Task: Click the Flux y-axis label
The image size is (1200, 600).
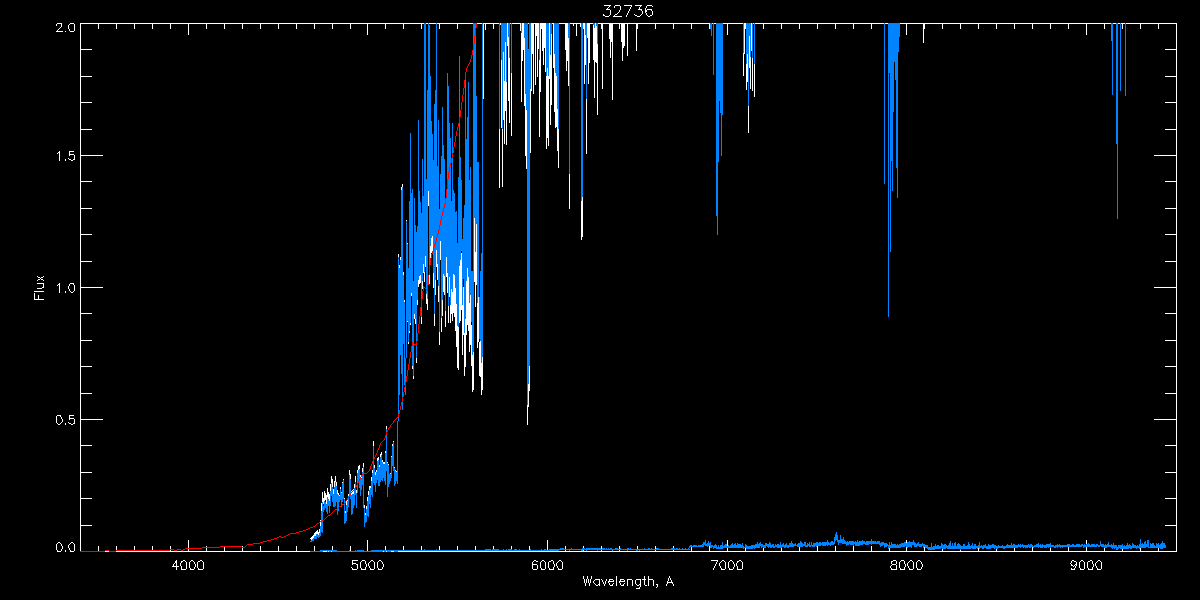Action: pyautogui.click(x=40, y=287)
